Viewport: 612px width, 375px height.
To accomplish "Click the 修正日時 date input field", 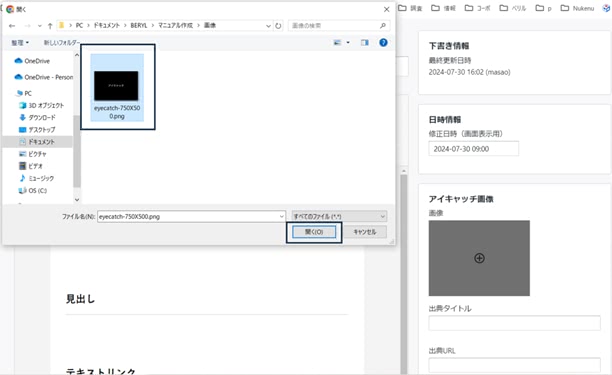I will [473, 149].
